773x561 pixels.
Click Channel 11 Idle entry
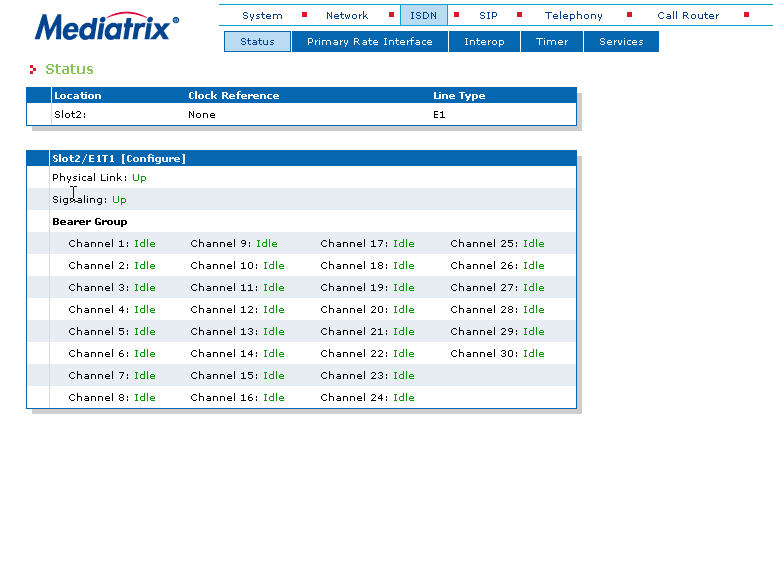pyautogui.click(x=237, y=287)
